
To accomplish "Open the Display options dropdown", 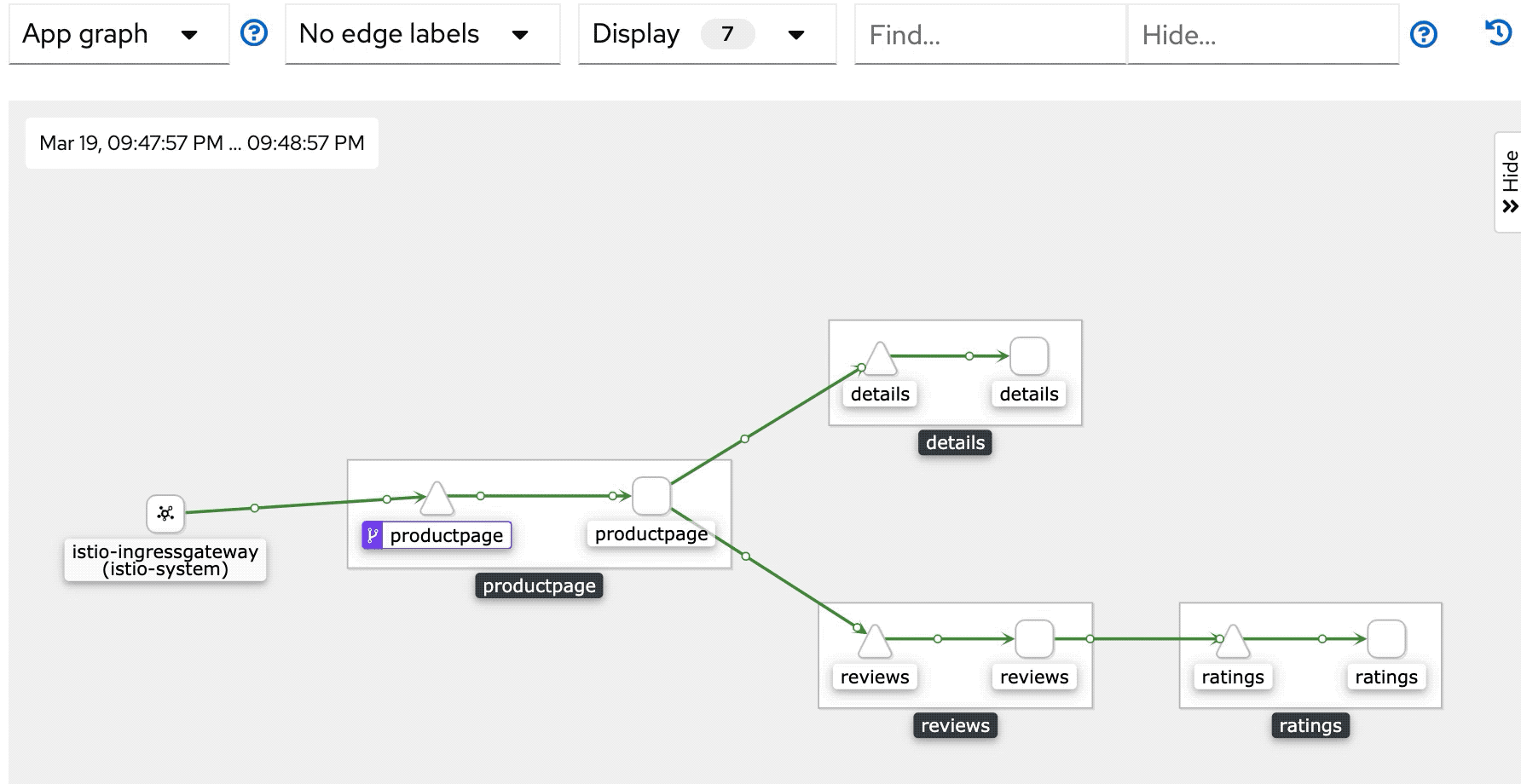I will click(708, 34).
